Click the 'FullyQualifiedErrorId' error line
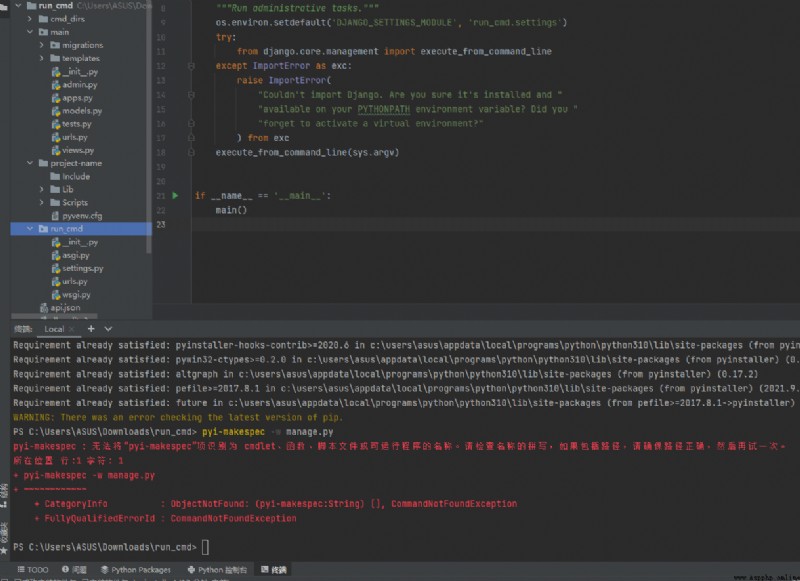Image resolution: width=800 pixels, height=581 pixels. pos(166,518)
